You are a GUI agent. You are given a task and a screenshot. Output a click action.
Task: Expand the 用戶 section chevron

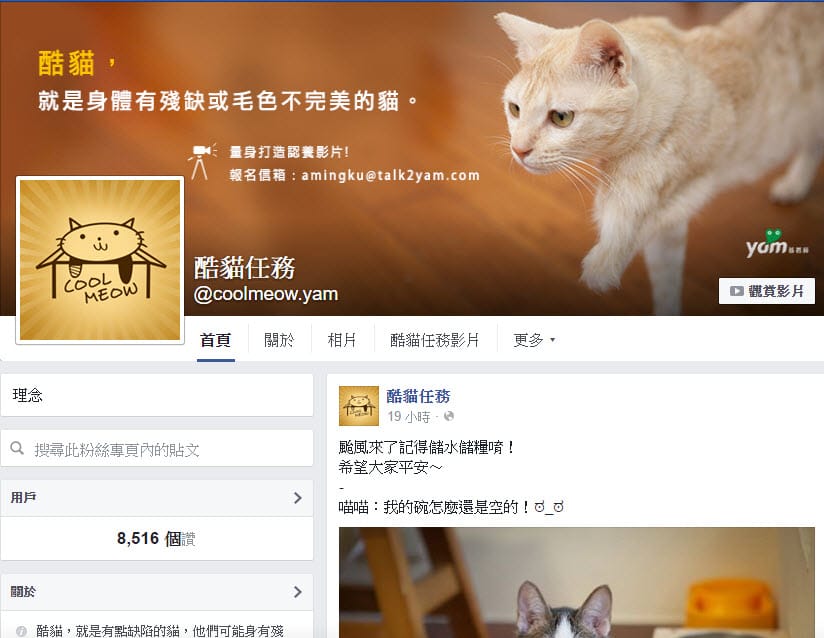[297, 498]
